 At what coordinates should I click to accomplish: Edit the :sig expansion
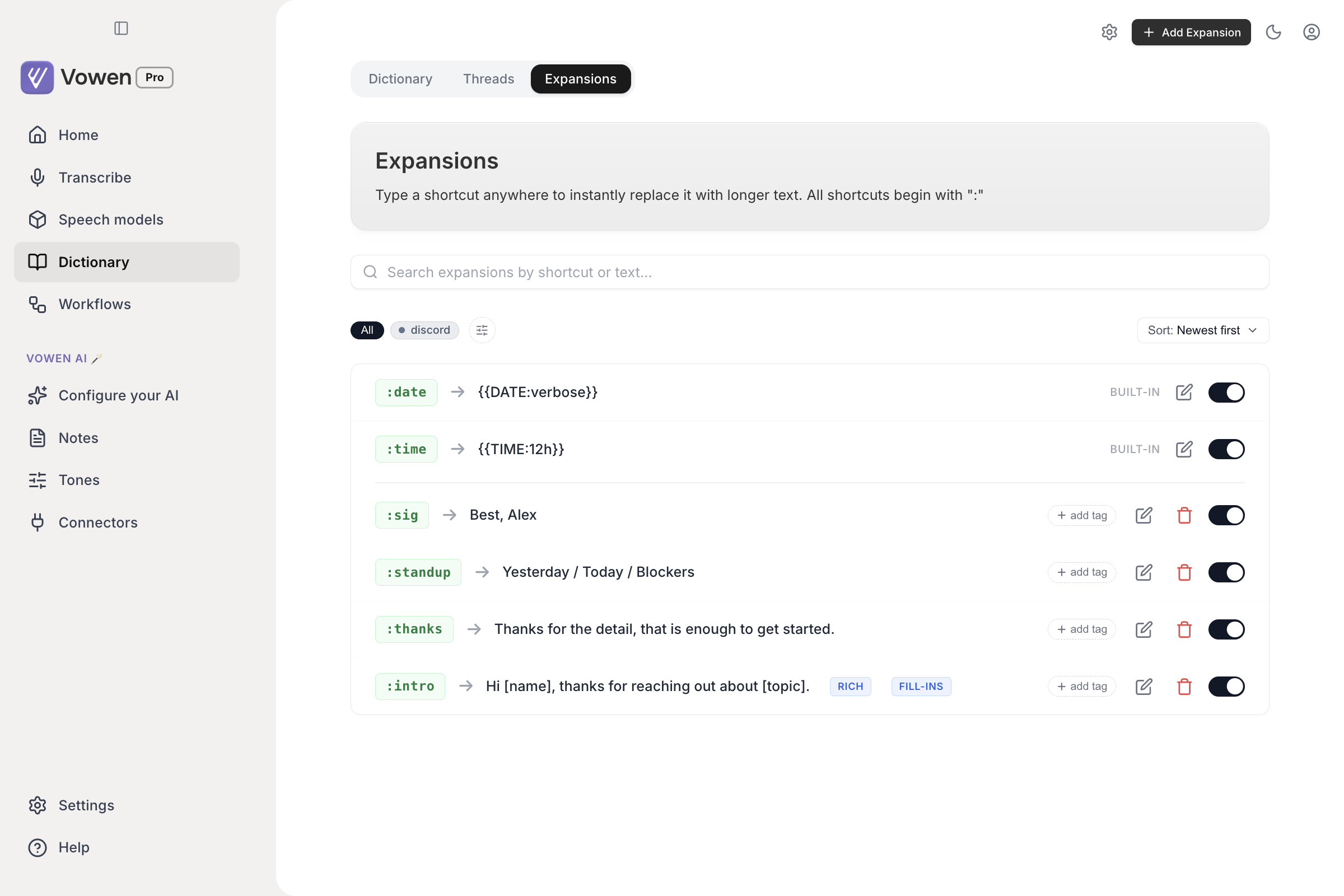click(x=1144, y=515)
